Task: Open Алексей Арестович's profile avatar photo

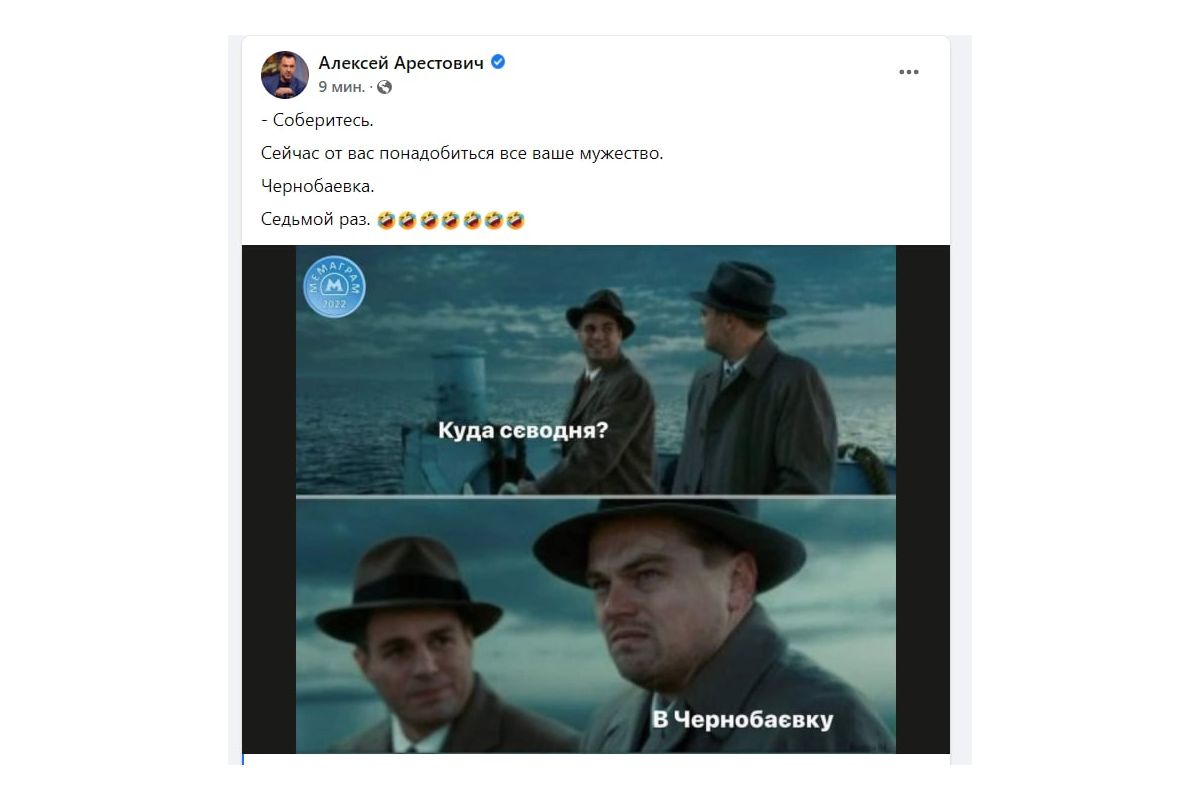Action: tap(284, 74)
